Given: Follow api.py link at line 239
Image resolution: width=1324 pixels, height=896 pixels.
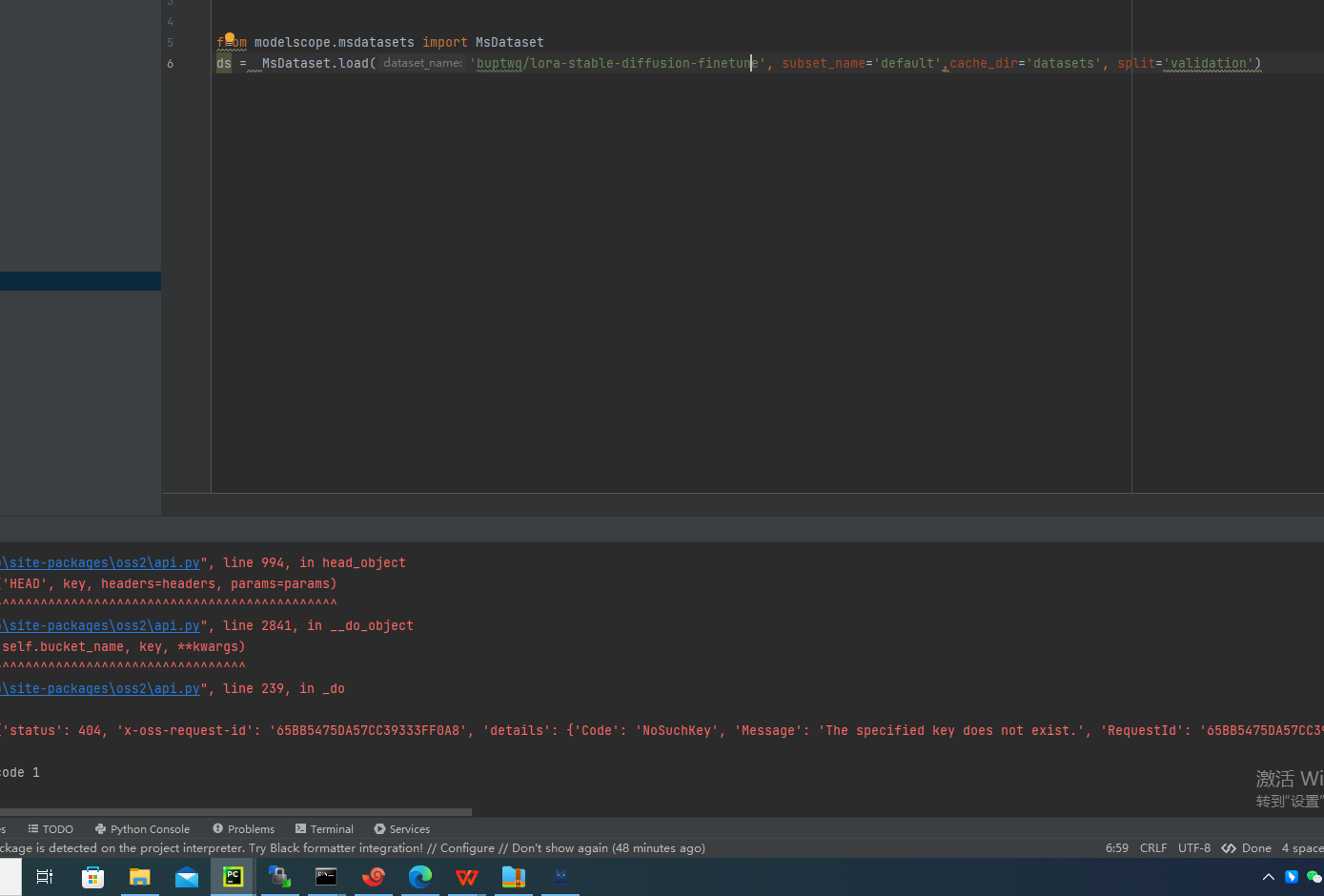Looking at the screenshot, I should (103, 689).
